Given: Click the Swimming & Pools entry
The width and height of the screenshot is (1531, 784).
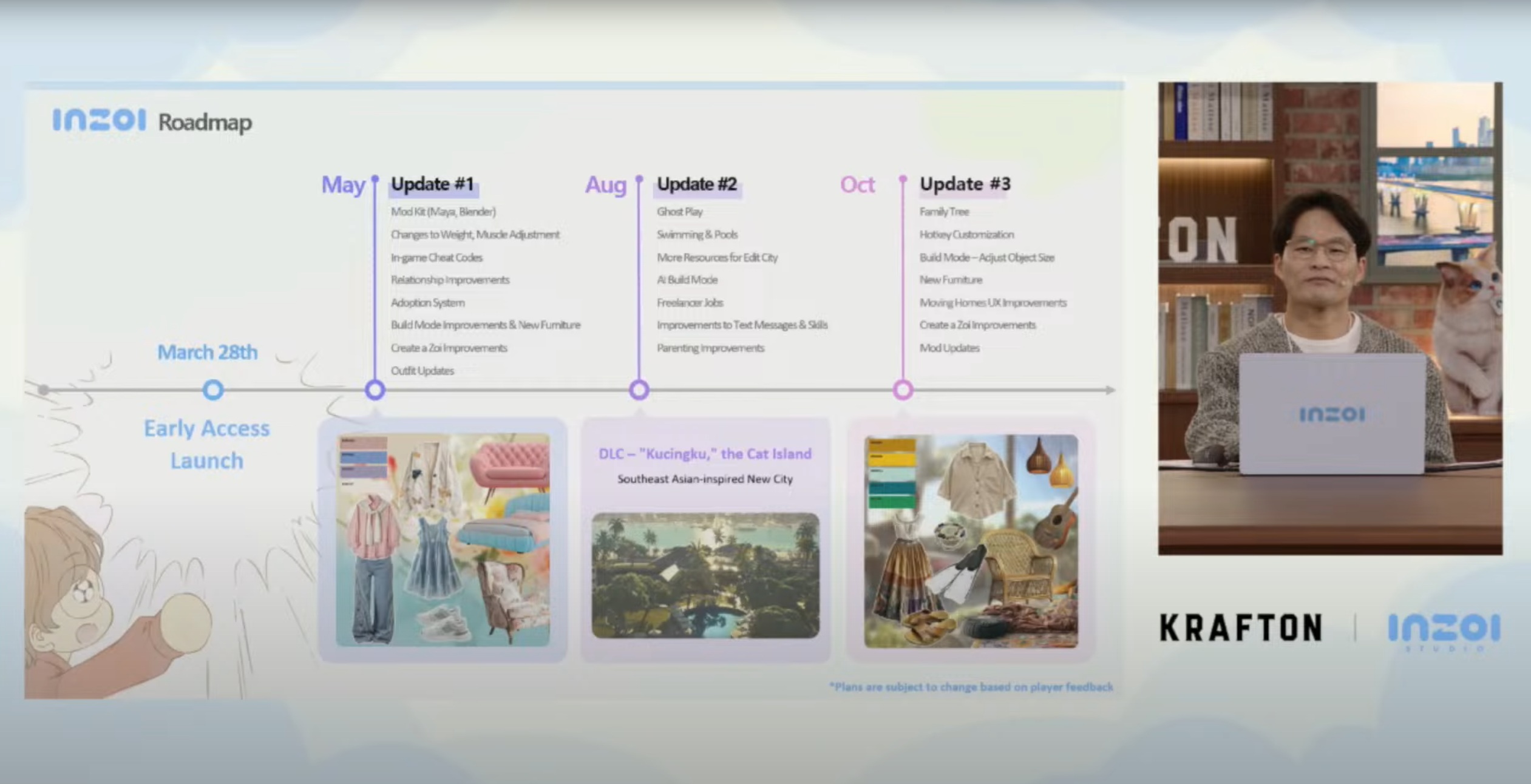Looking at the screenshot, I should pos(697,234).
